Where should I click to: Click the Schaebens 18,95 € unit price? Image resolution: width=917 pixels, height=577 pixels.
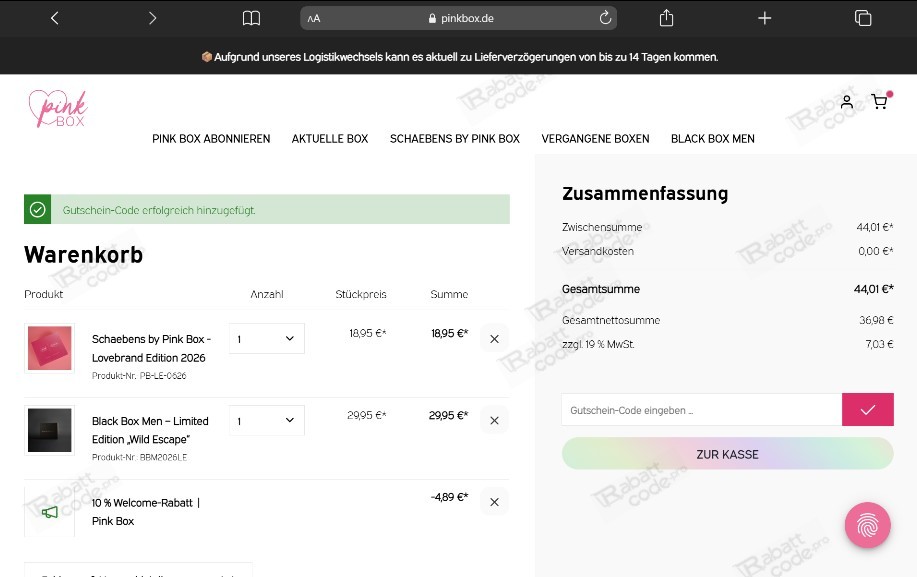coord(368,333)
